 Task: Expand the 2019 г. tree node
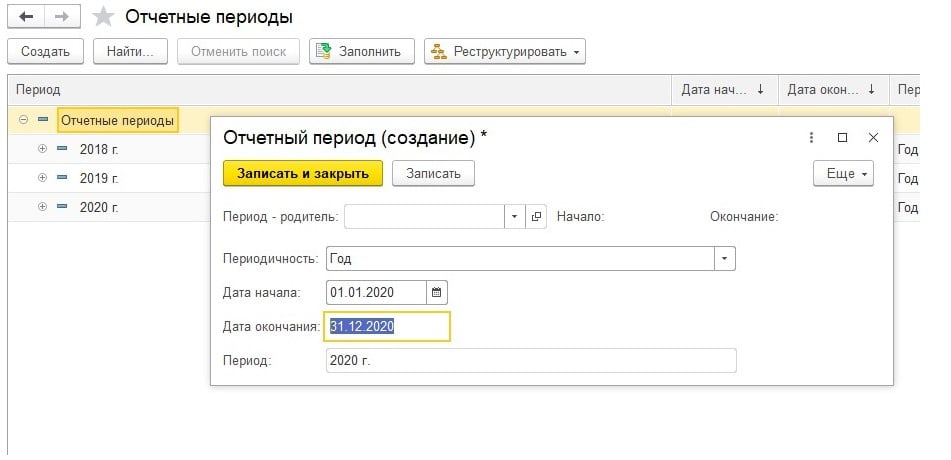click(42, 178)
